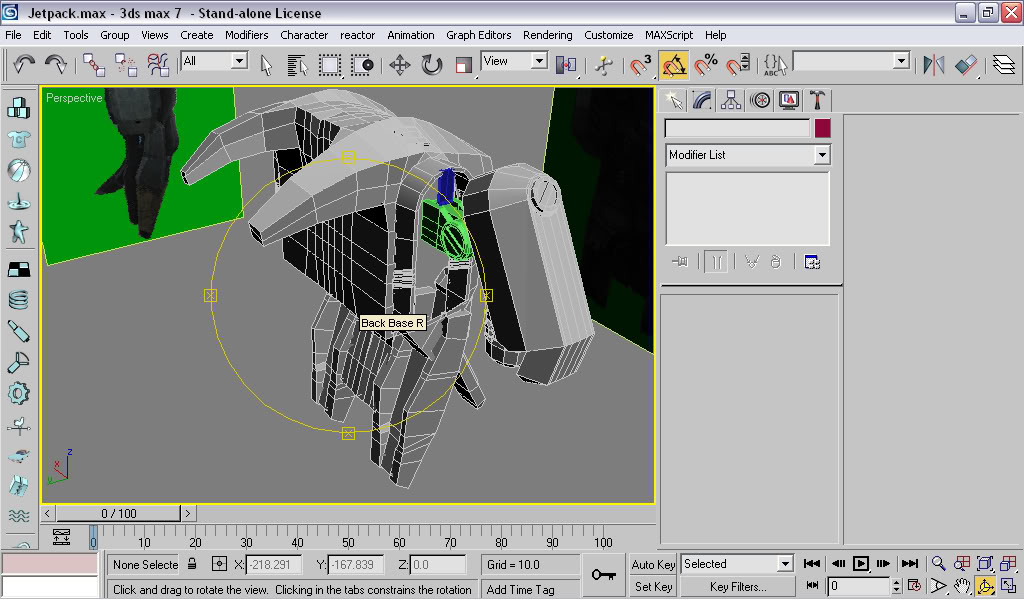Click the Undo arrow in the toolbar
This screenshot has height=600, width=1024.
pos(24,65)
